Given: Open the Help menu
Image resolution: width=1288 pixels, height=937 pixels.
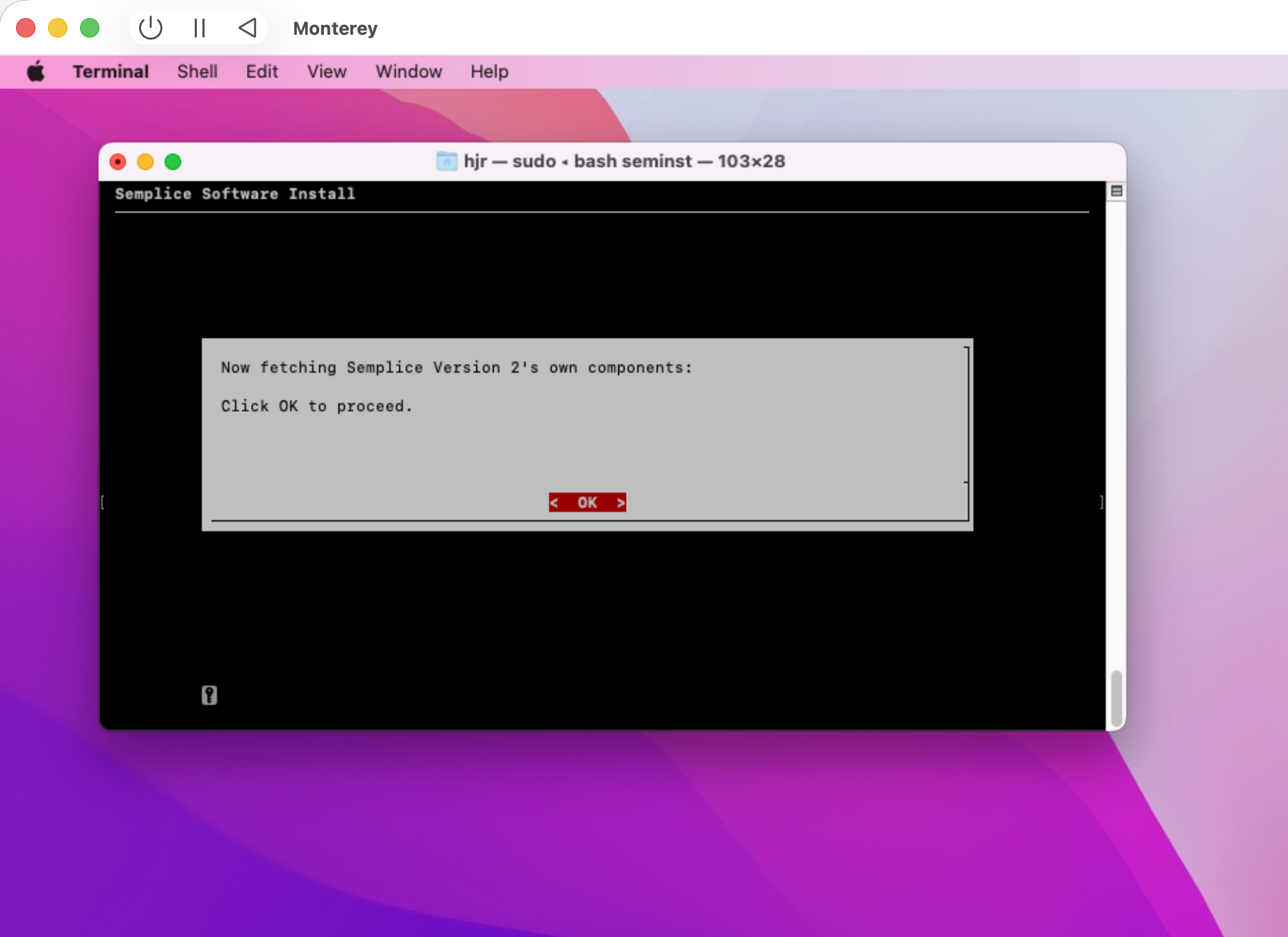Looking at the screenshot, I should pos(489,71).
